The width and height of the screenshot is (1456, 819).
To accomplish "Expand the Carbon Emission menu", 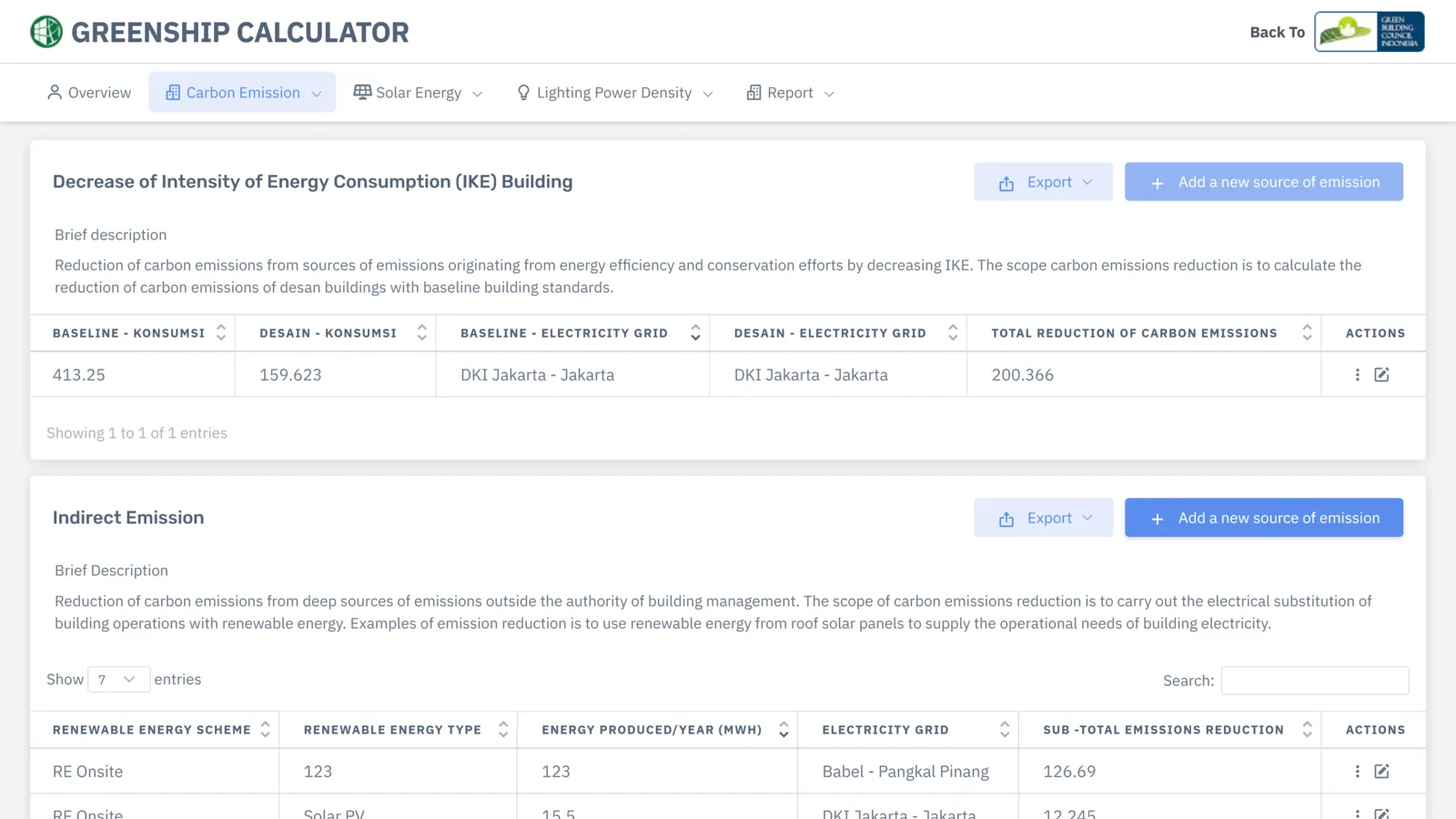I will point(243,93).
